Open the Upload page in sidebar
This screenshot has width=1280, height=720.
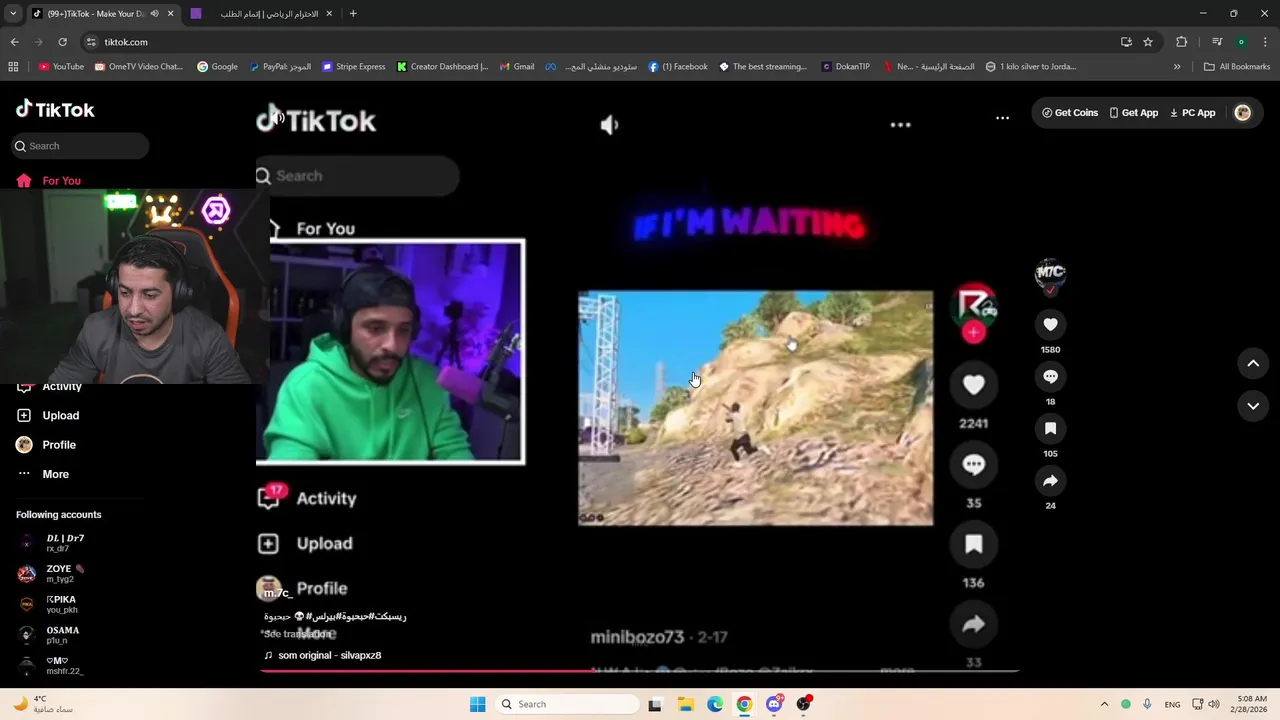tap(48, 415)
